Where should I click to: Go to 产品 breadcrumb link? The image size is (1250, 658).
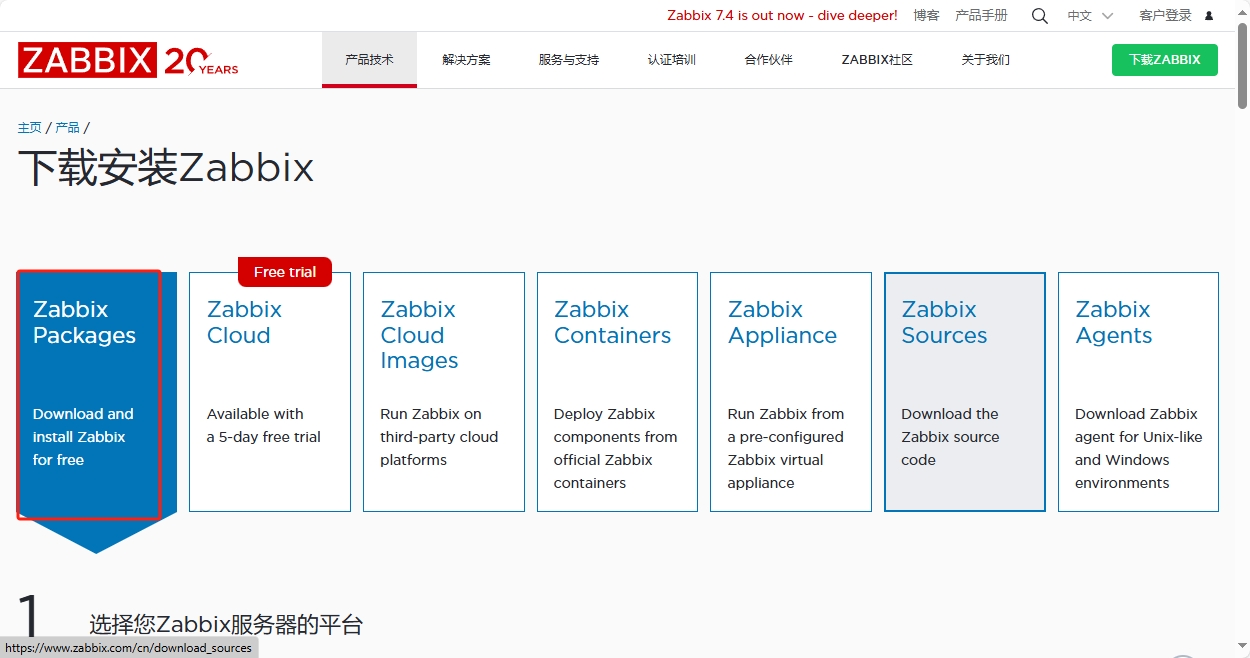[67, 128]
